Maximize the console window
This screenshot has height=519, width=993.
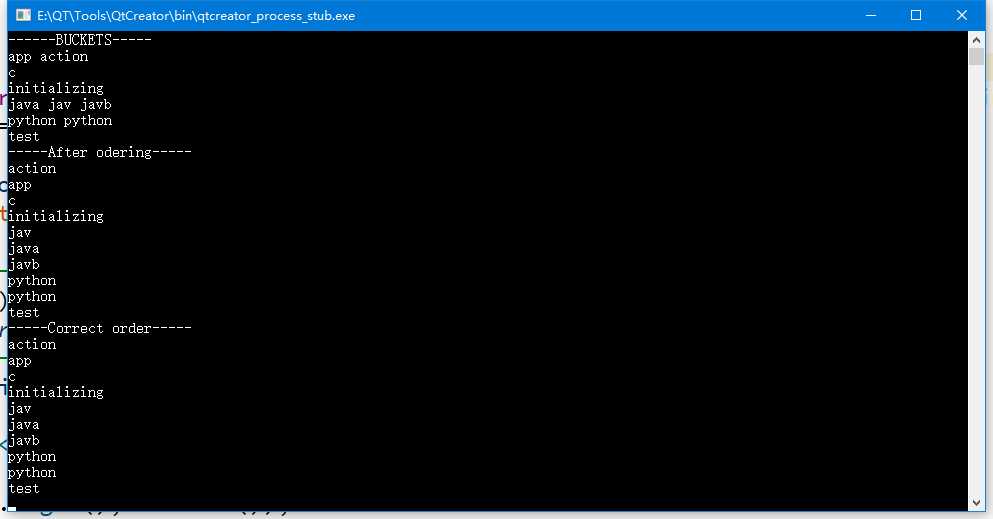tap(916, 15)
